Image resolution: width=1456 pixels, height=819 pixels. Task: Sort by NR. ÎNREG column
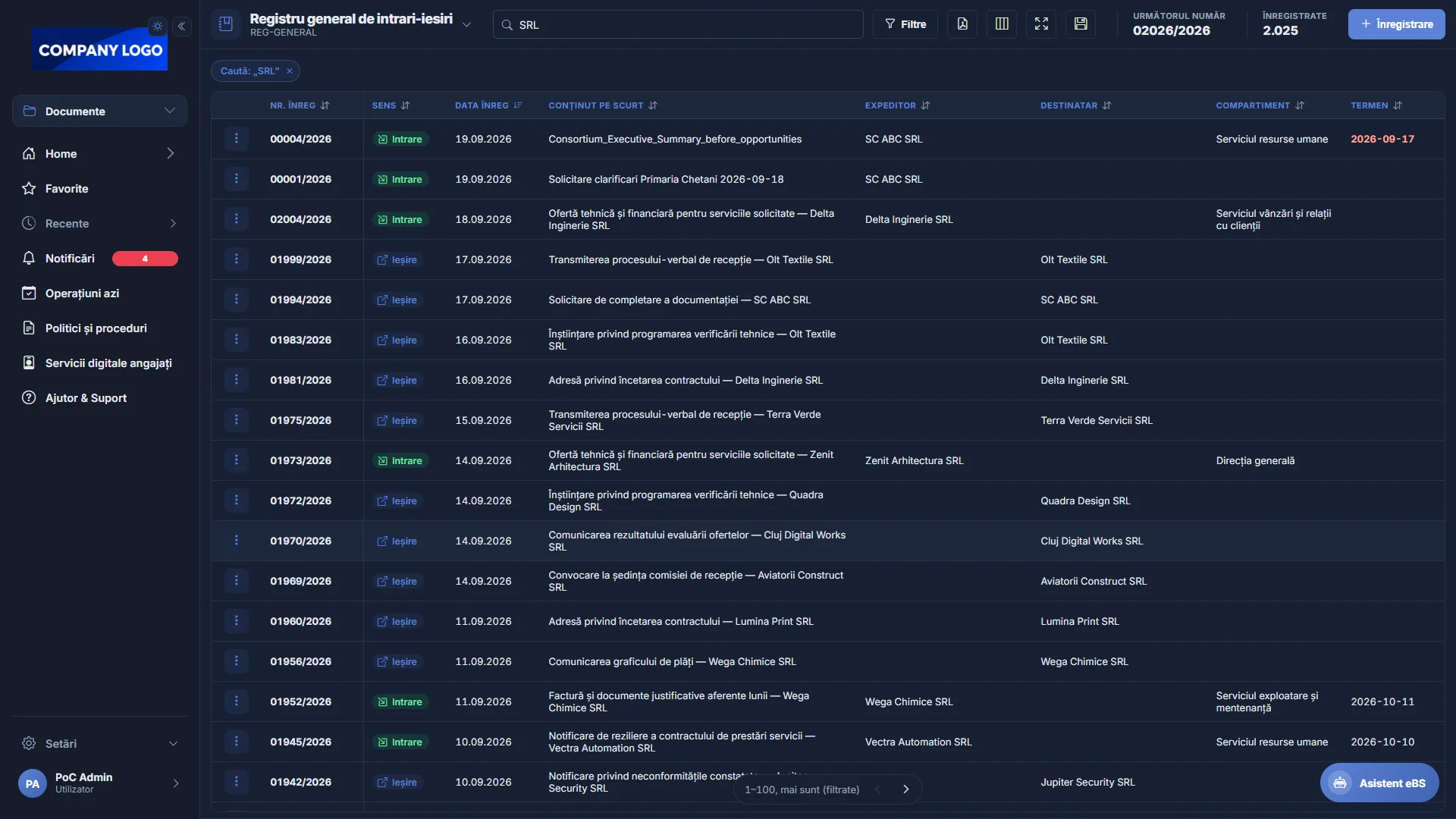[x=300, y=105]
